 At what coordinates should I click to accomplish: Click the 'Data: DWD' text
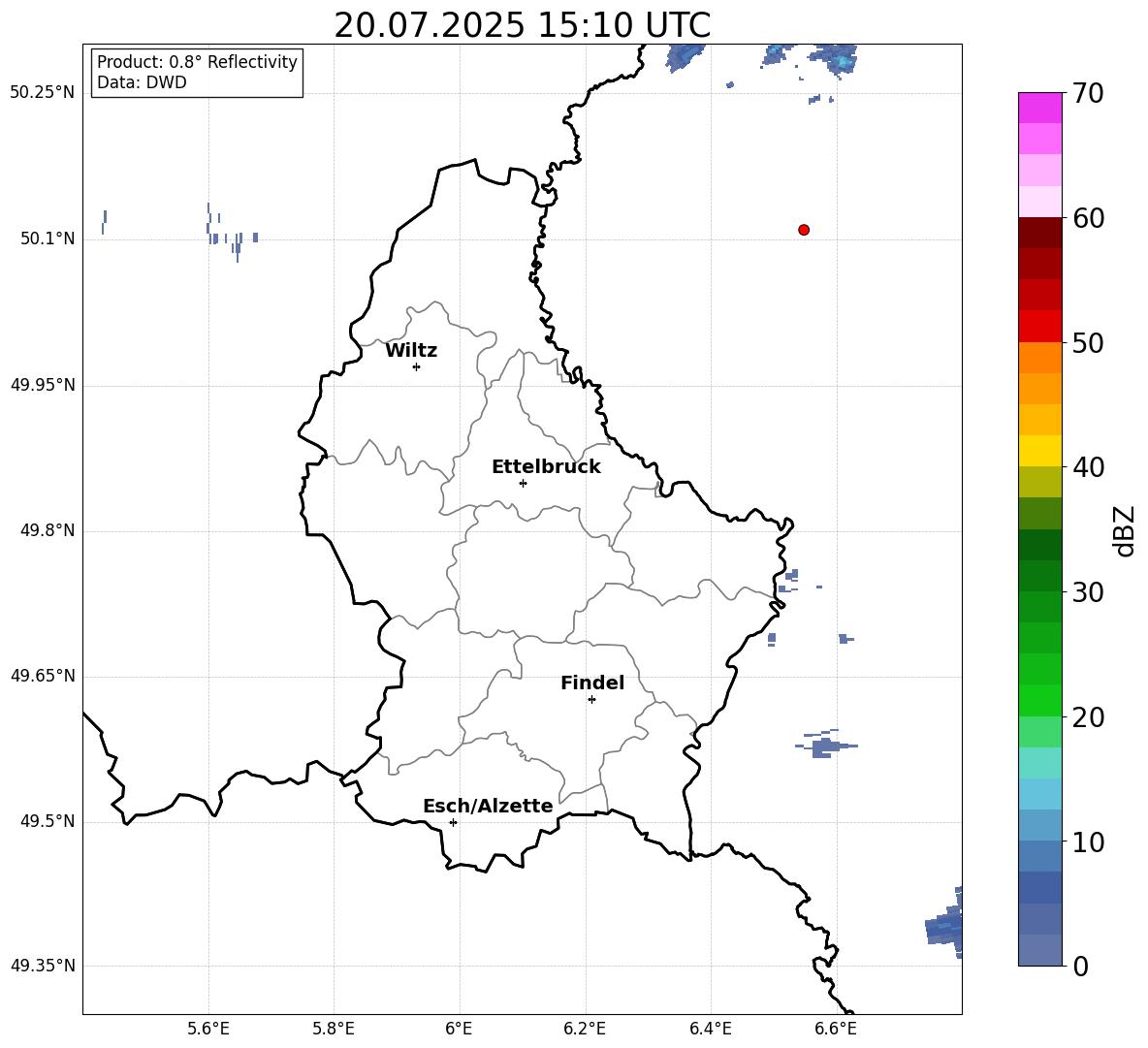point(142,82)
